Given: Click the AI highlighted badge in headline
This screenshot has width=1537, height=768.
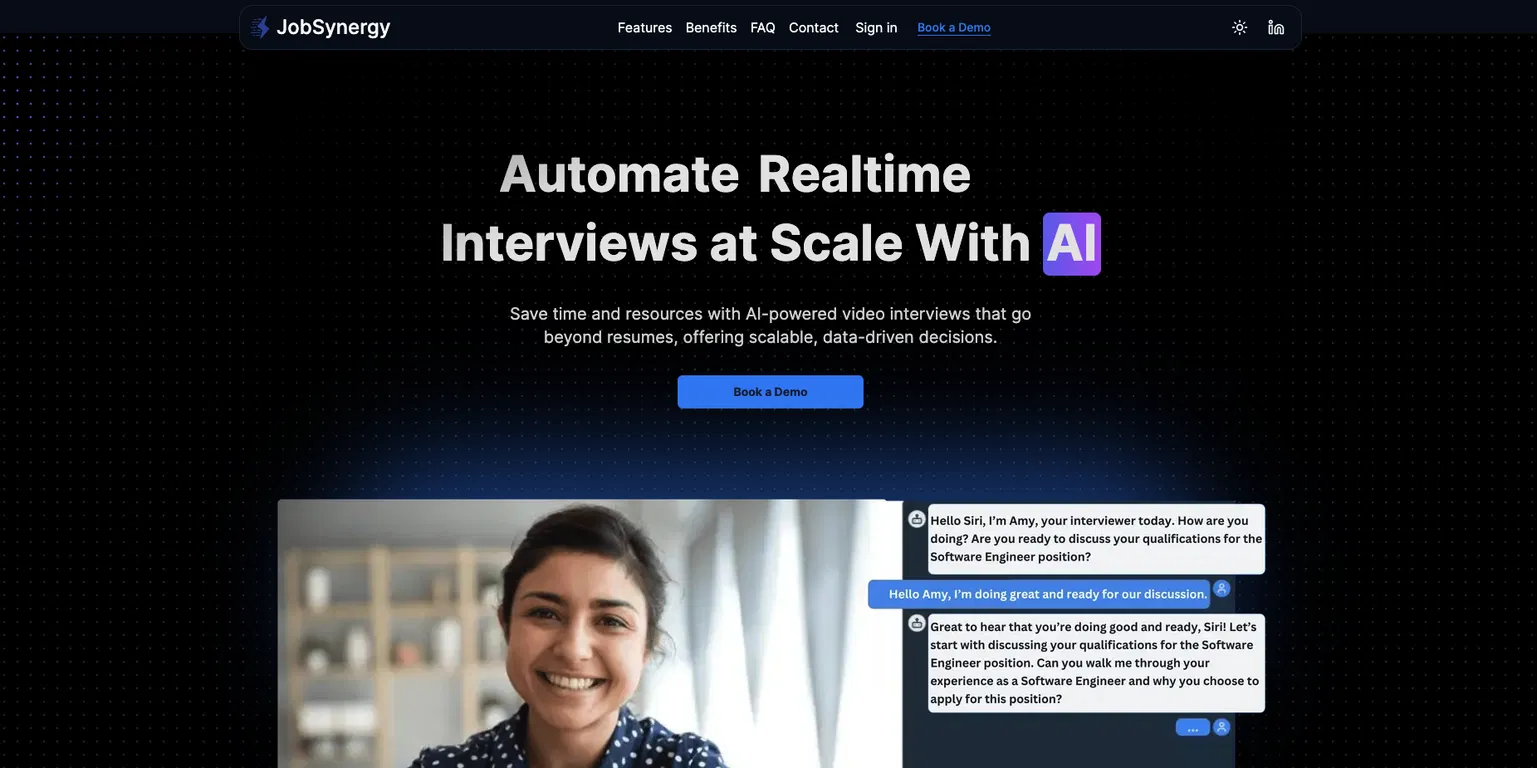Looking at the screenshot, I should tap(1072, 243).
